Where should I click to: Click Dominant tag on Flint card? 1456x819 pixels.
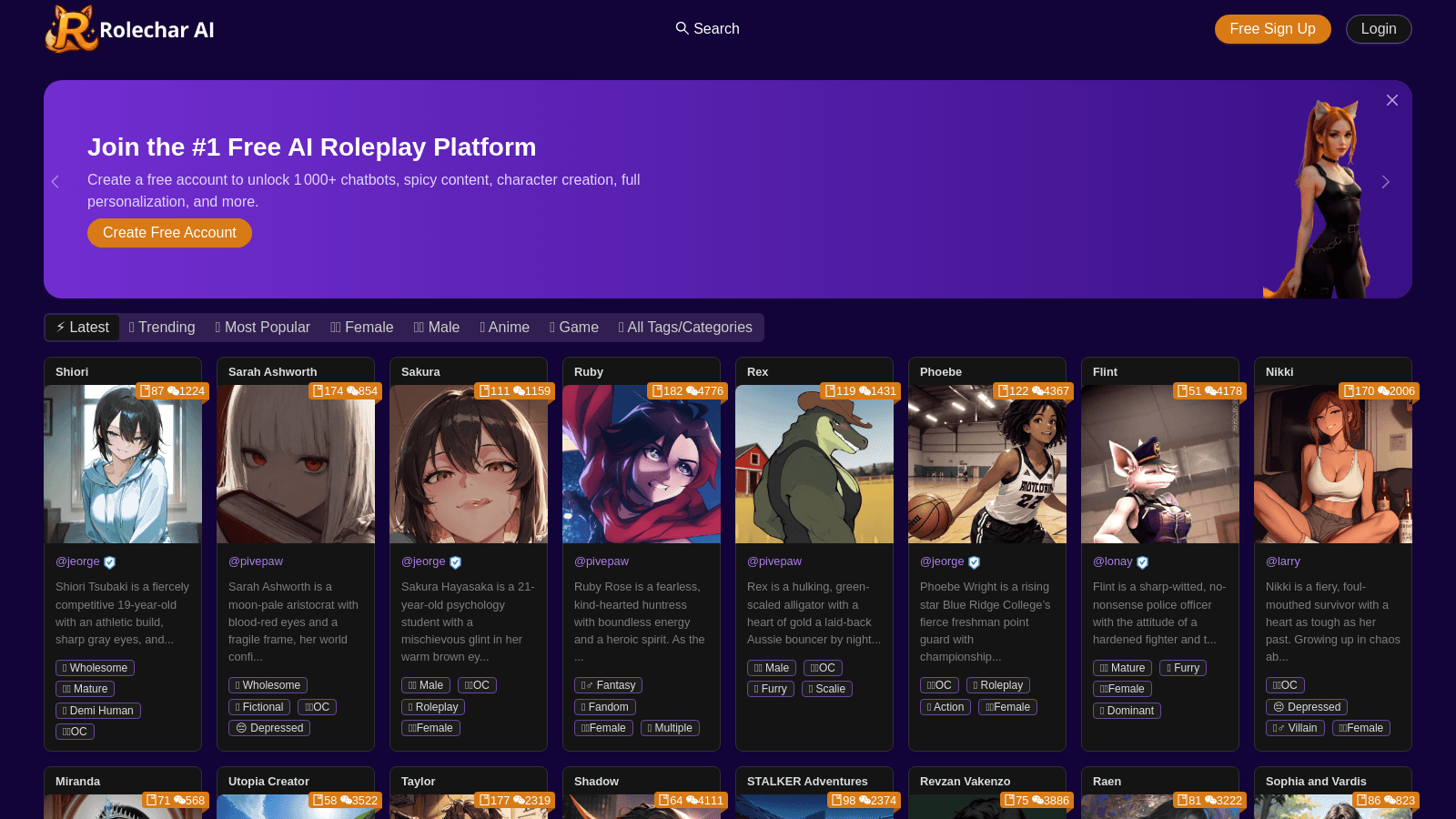click(1127, 711)
